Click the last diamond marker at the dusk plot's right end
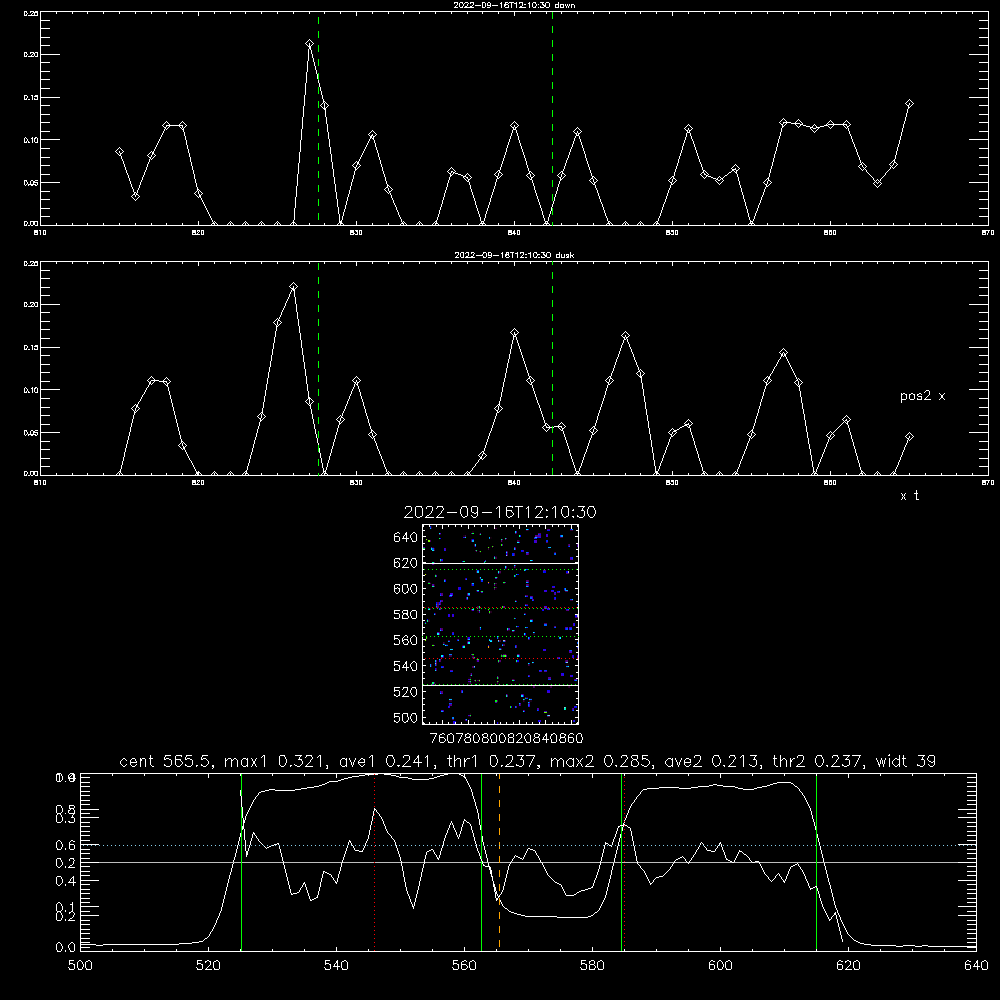Image resolution: width=1000 pixels, height=1000 pixels. click(909, 437)
